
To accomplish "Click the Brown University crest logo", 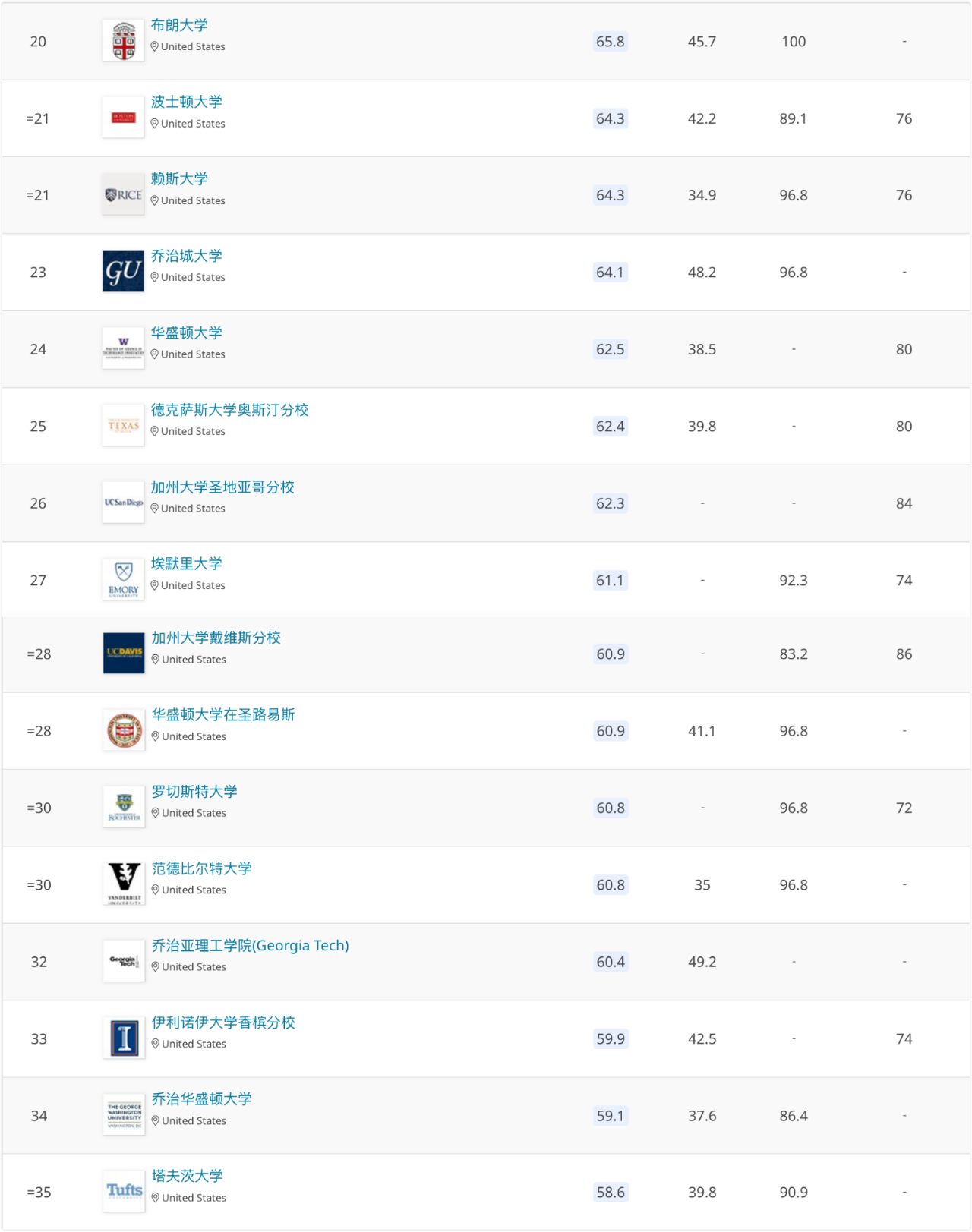I will point(124,41).
